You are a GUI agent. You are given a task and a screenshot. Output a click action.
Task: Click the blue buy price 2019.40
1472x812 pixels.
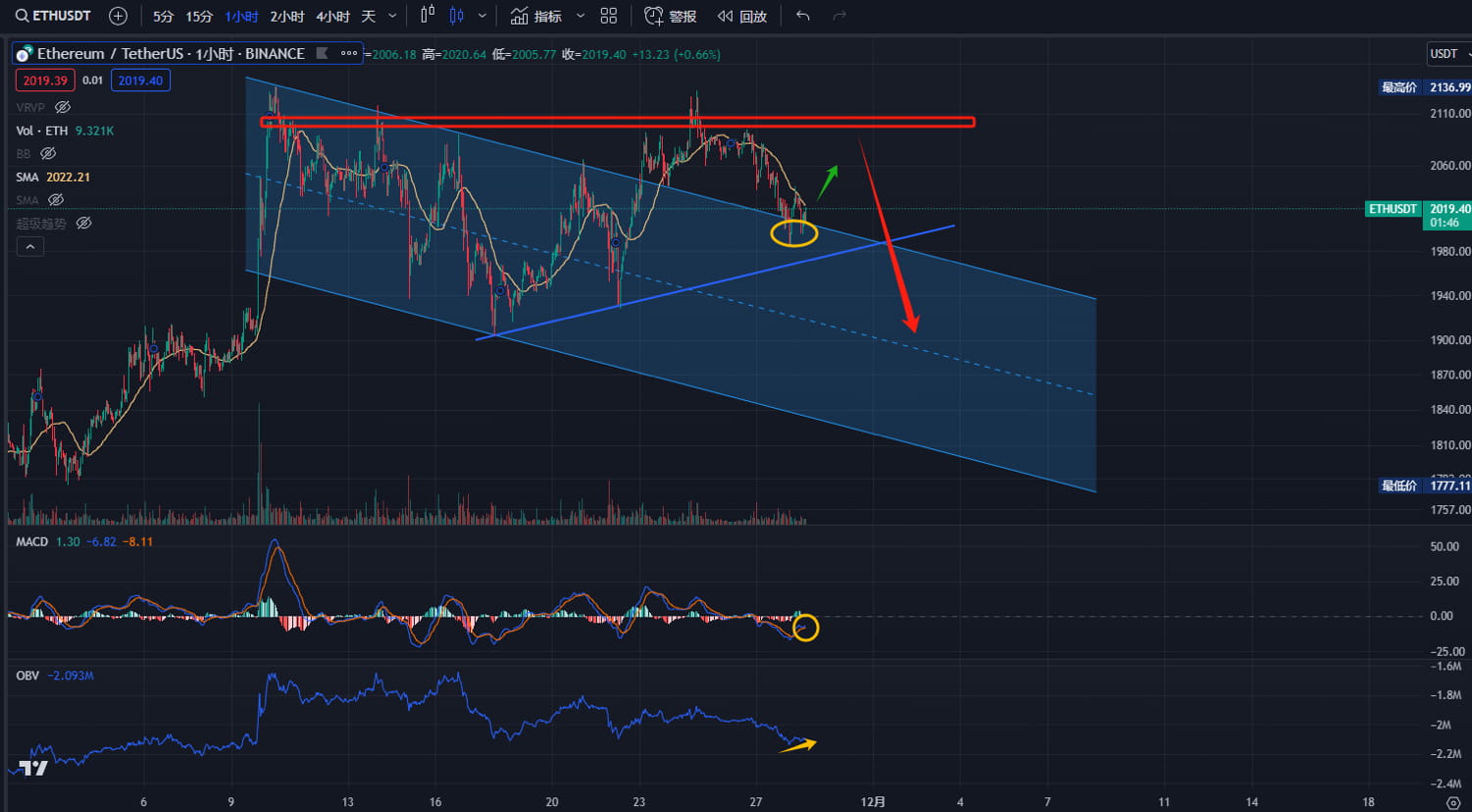click(140, 80)
